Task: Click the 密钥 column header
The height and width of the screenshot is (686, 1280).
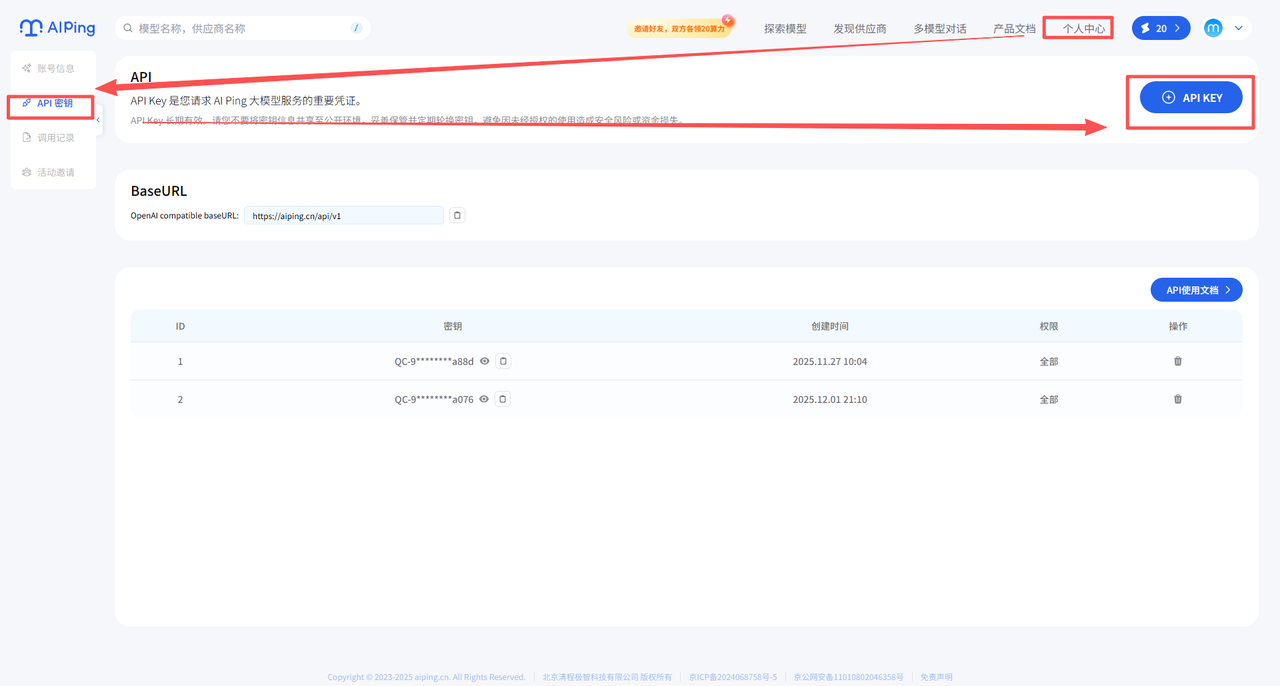Action: coord(452,326)
